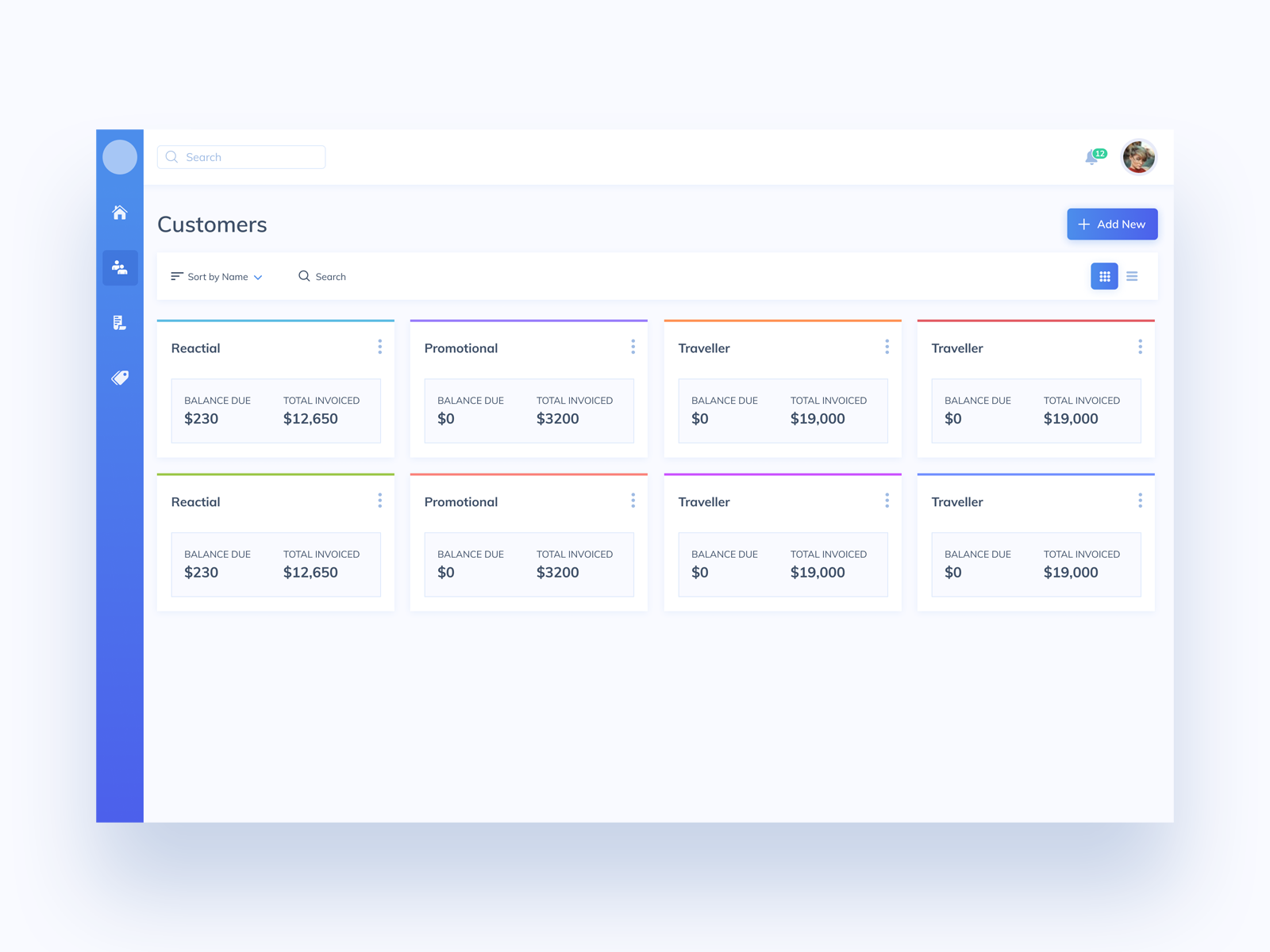
Task: Open options menu on magenta-topped Traveller card
Action: [887, 501]
